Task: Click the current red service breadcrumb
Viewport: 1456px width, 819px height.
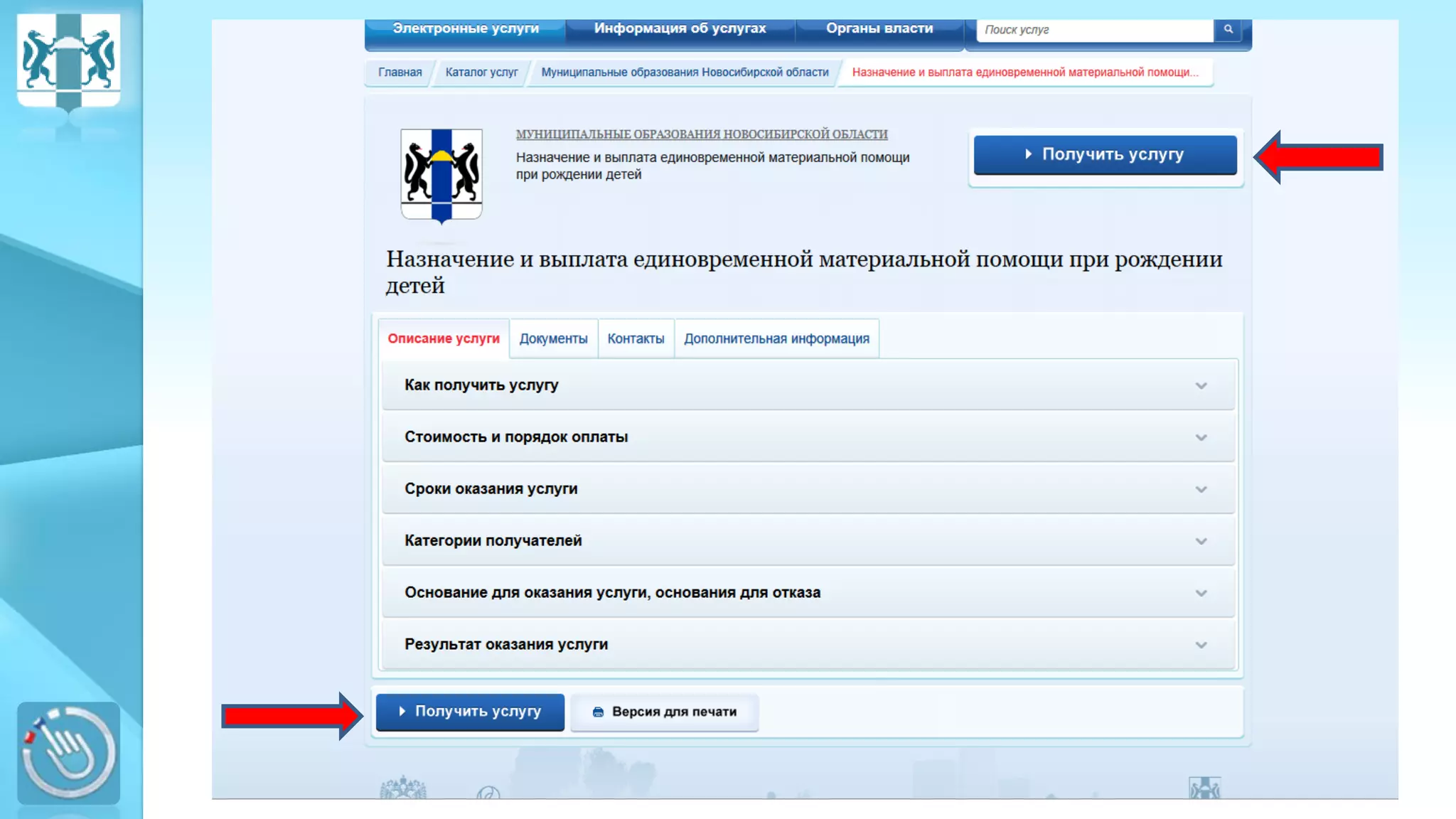Action: click(x=1024, y=72)
